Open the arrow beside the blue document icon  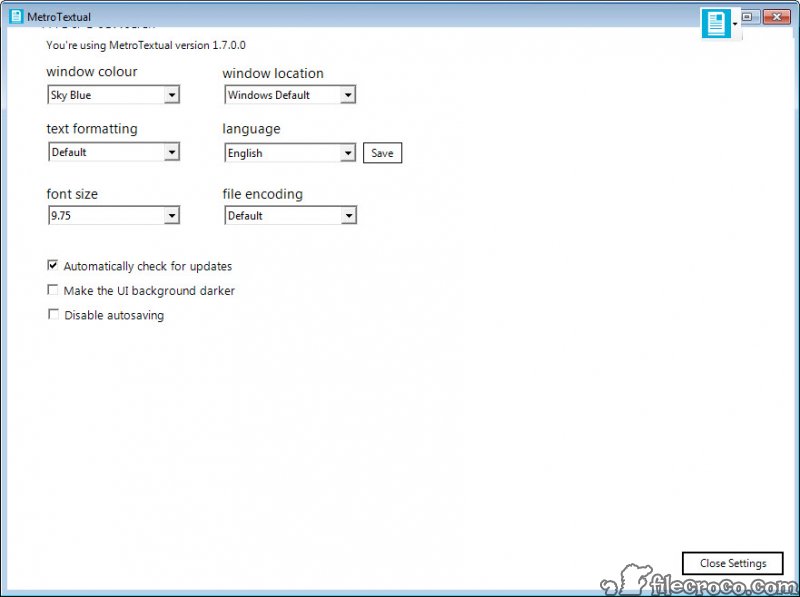tap(735, 23)
